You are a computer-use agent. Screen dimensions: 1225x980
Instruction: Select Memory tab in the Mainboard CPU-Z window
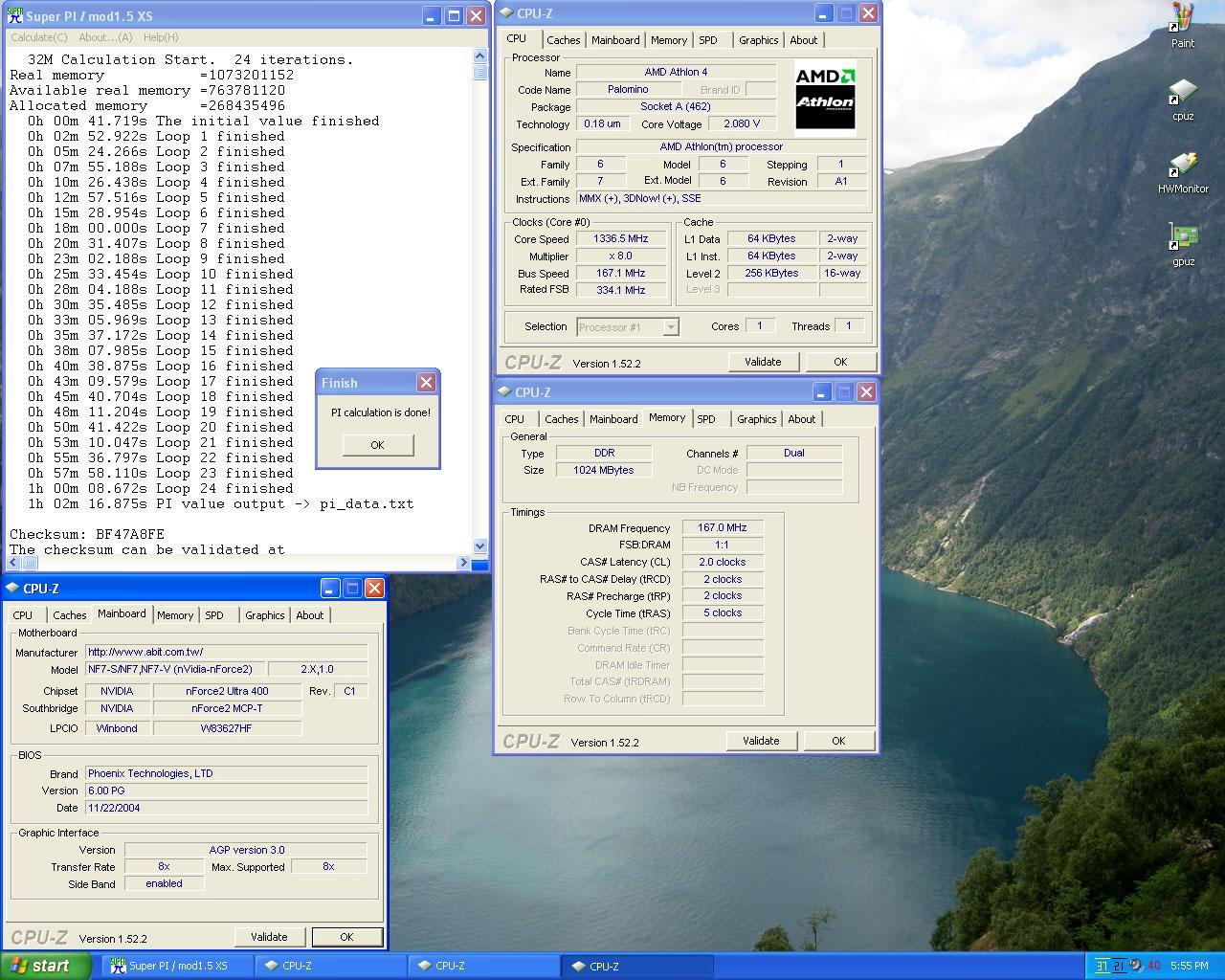(175, 615)
